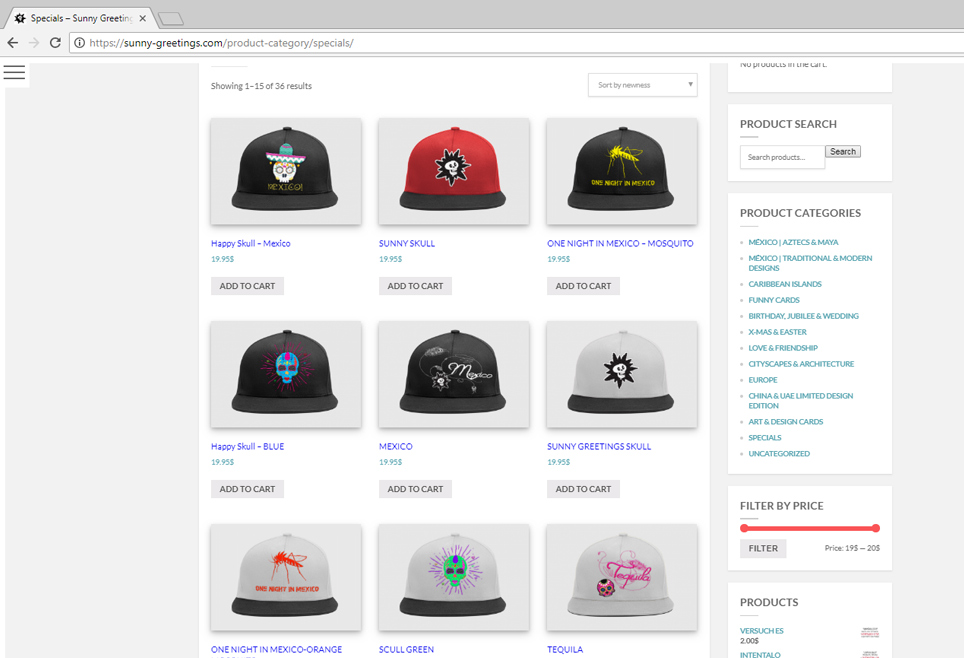Open the hamburger menu icon

pos(14,73)
